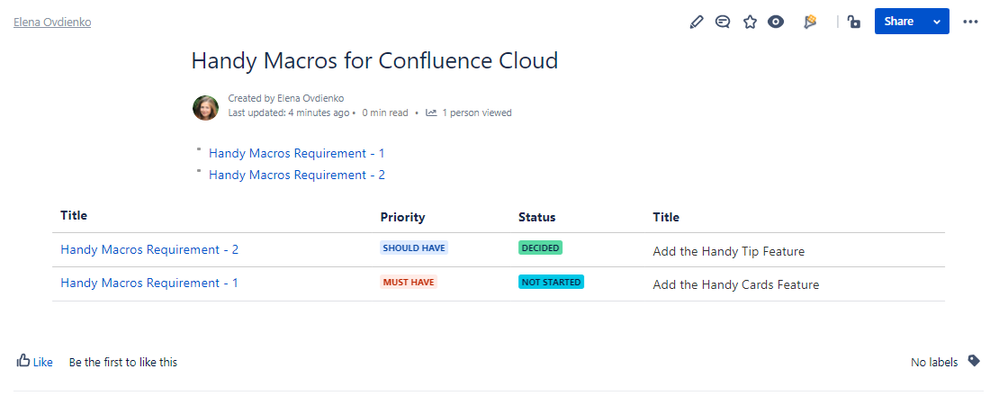This screenshot has width=999, height=396.
Task: Click the 'Created by Elena Ovdienko' byline
Action: coord(286,99)
